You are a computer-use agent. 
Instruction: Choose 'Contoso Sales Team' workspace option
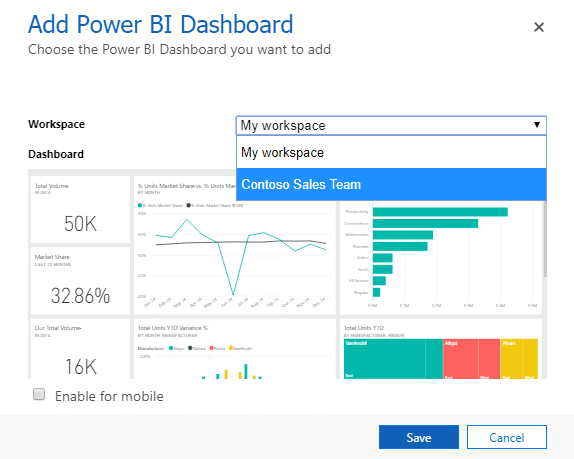pyautogui.click(x=391, y=184)
